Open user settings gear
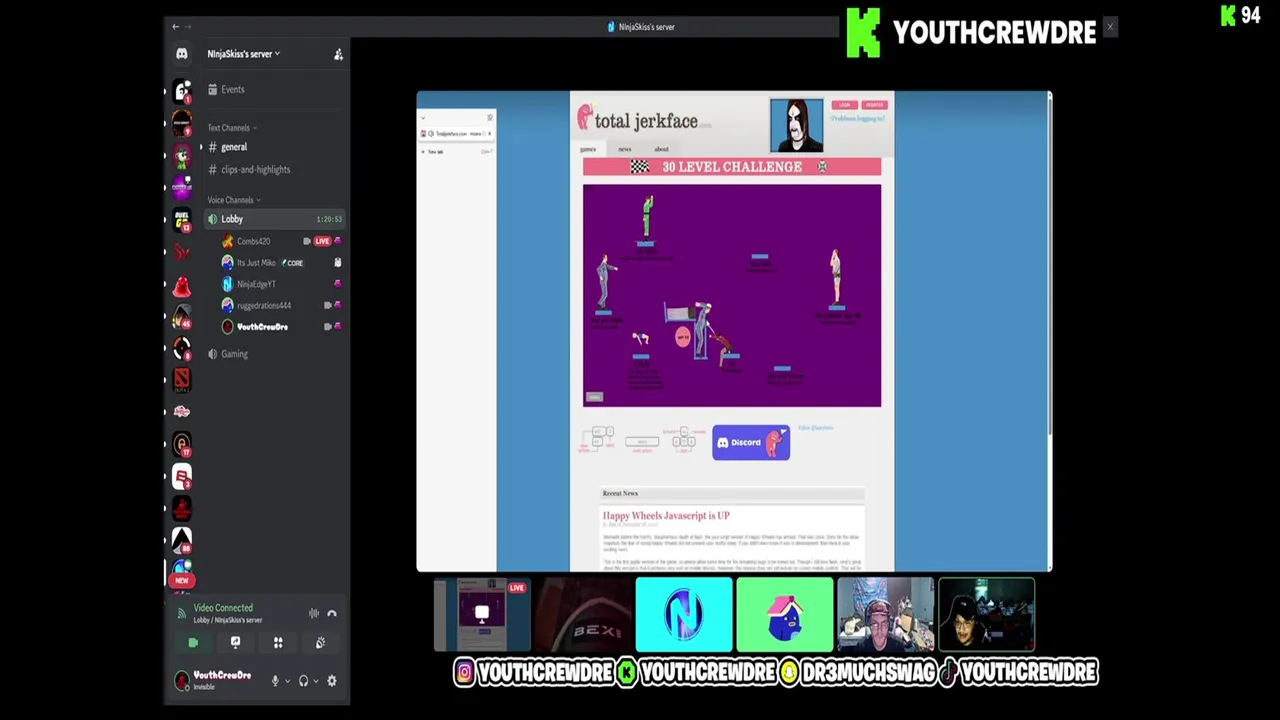This screenshot has height=720, width=1280. pyautogui.click(x=332, y=681)
